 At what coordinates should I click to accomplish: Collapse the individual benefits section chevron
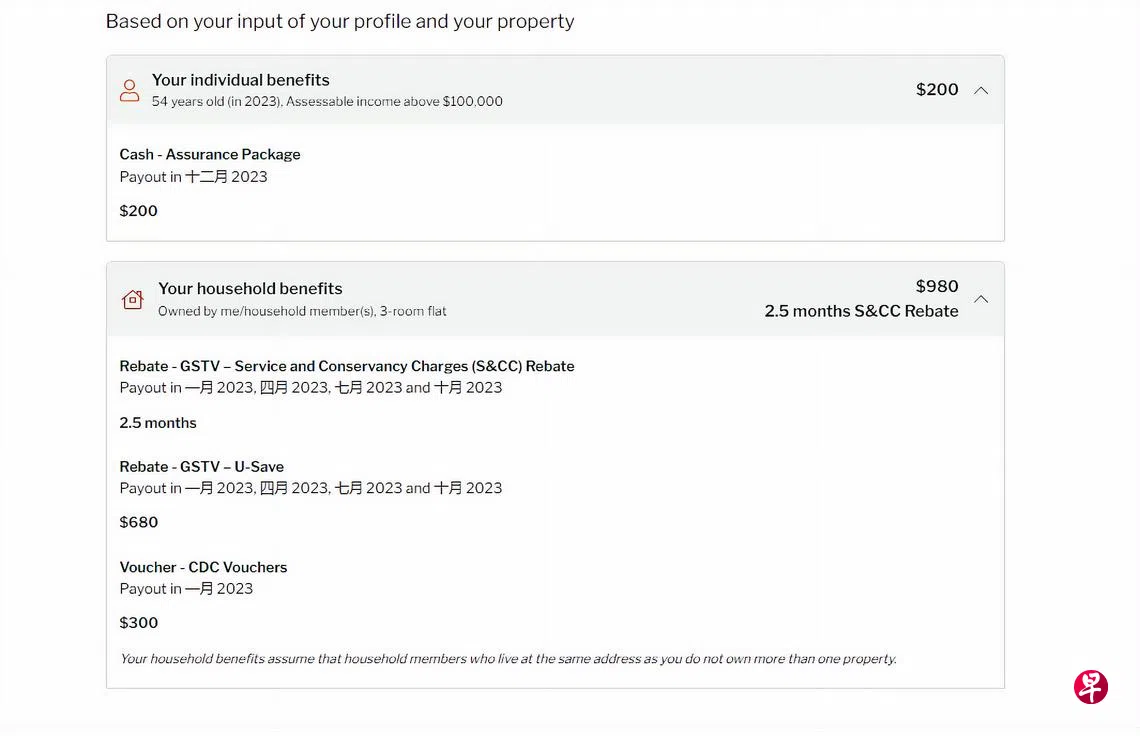[981, 90]
